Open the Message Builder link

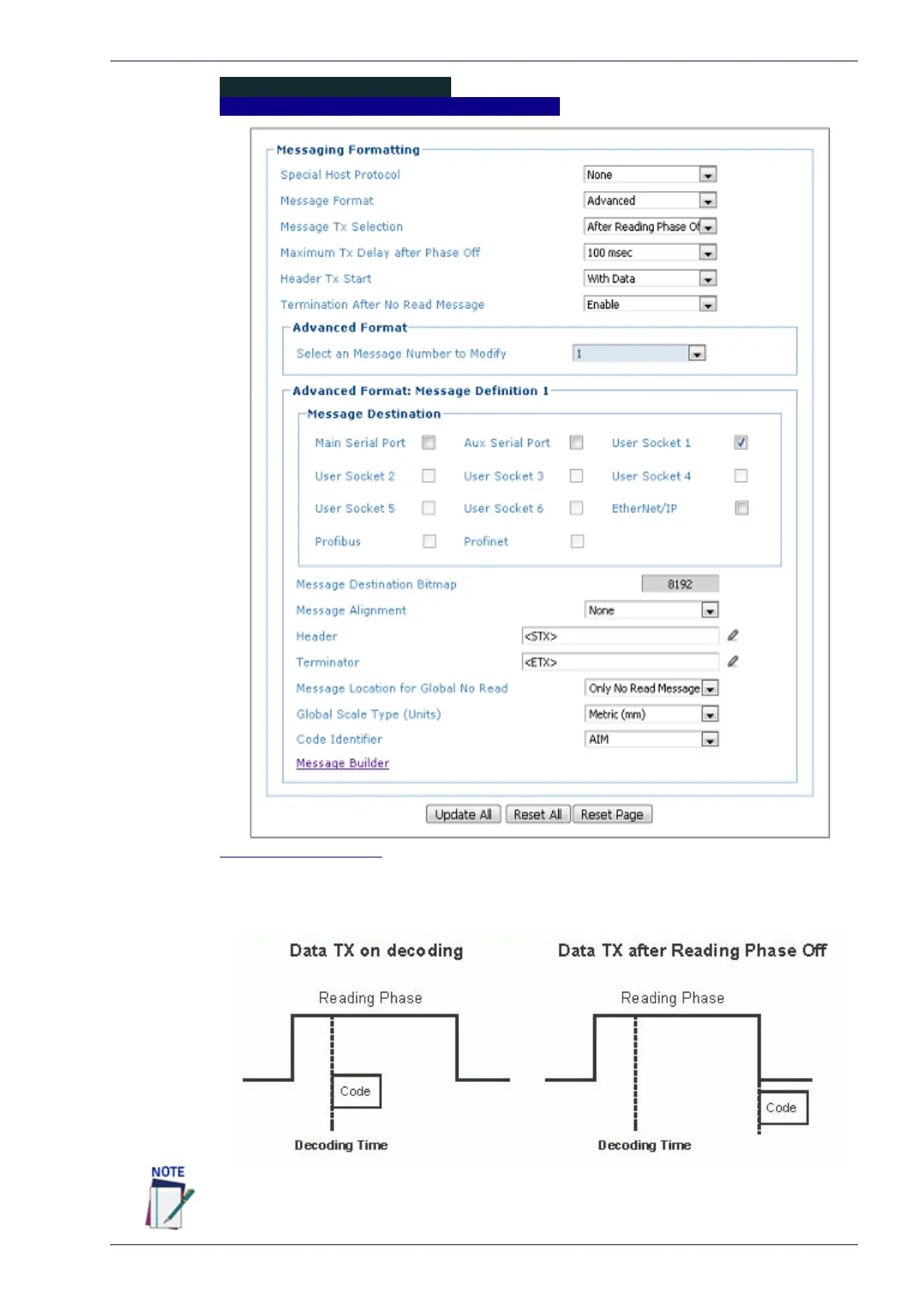click(x=342, y=764)
